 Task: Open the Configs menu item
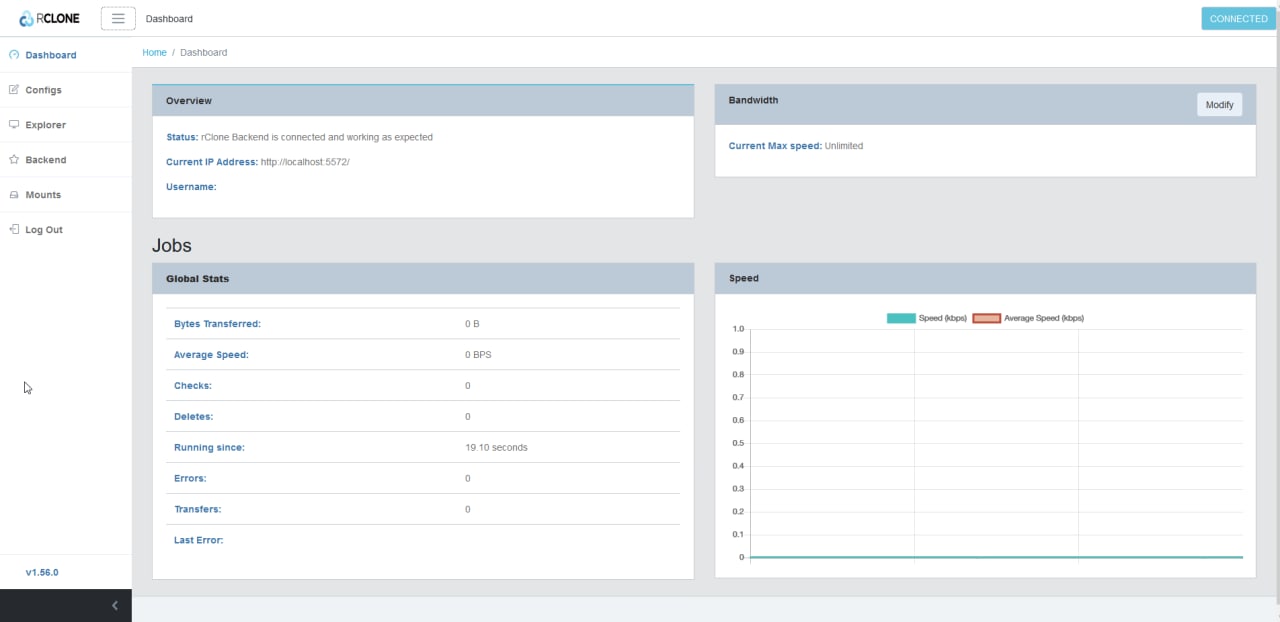[x=43, y=90]
